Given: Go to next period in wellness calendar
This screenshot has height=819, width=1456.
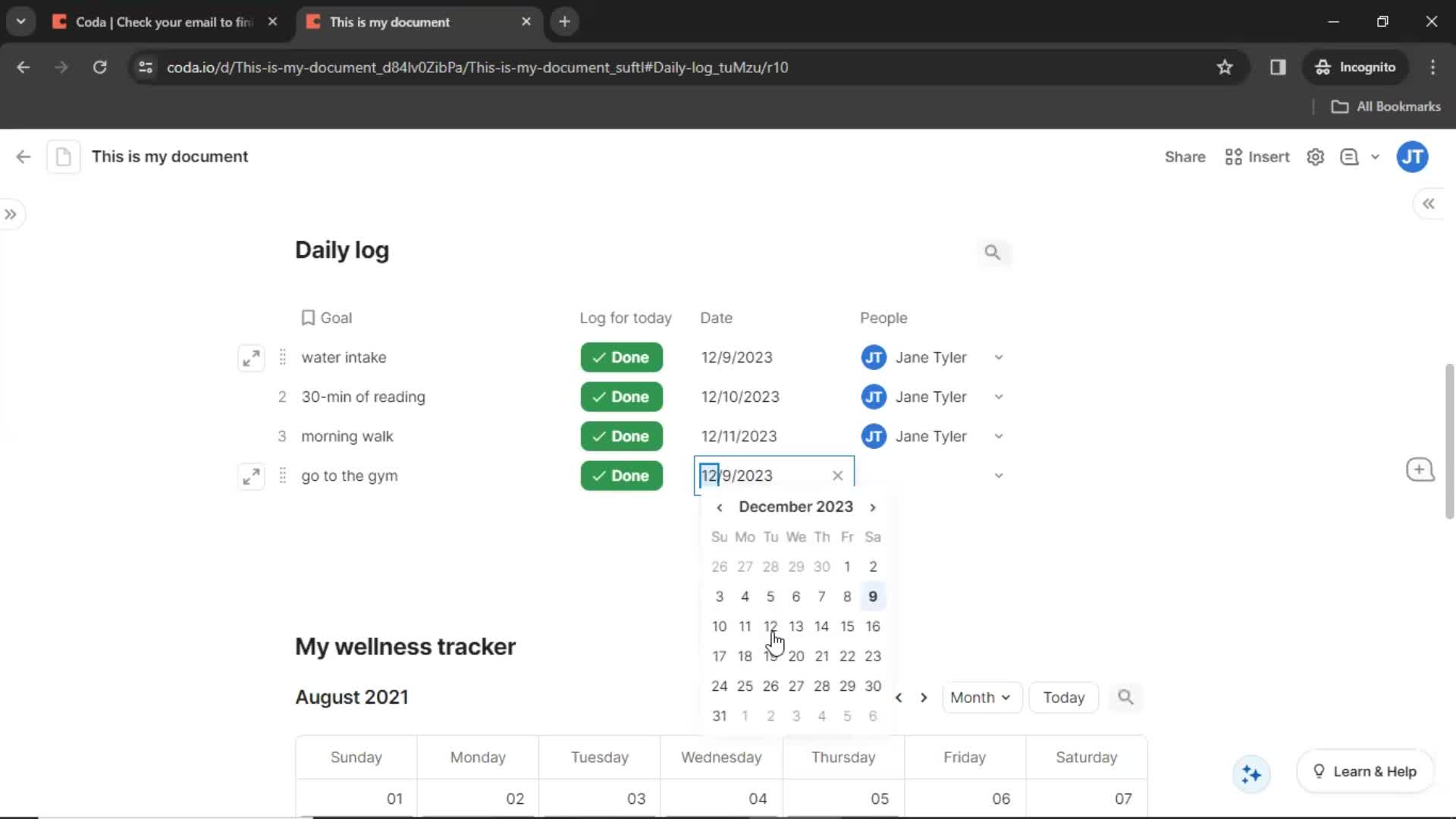Looking at the screenshot, I should (924, 698).
